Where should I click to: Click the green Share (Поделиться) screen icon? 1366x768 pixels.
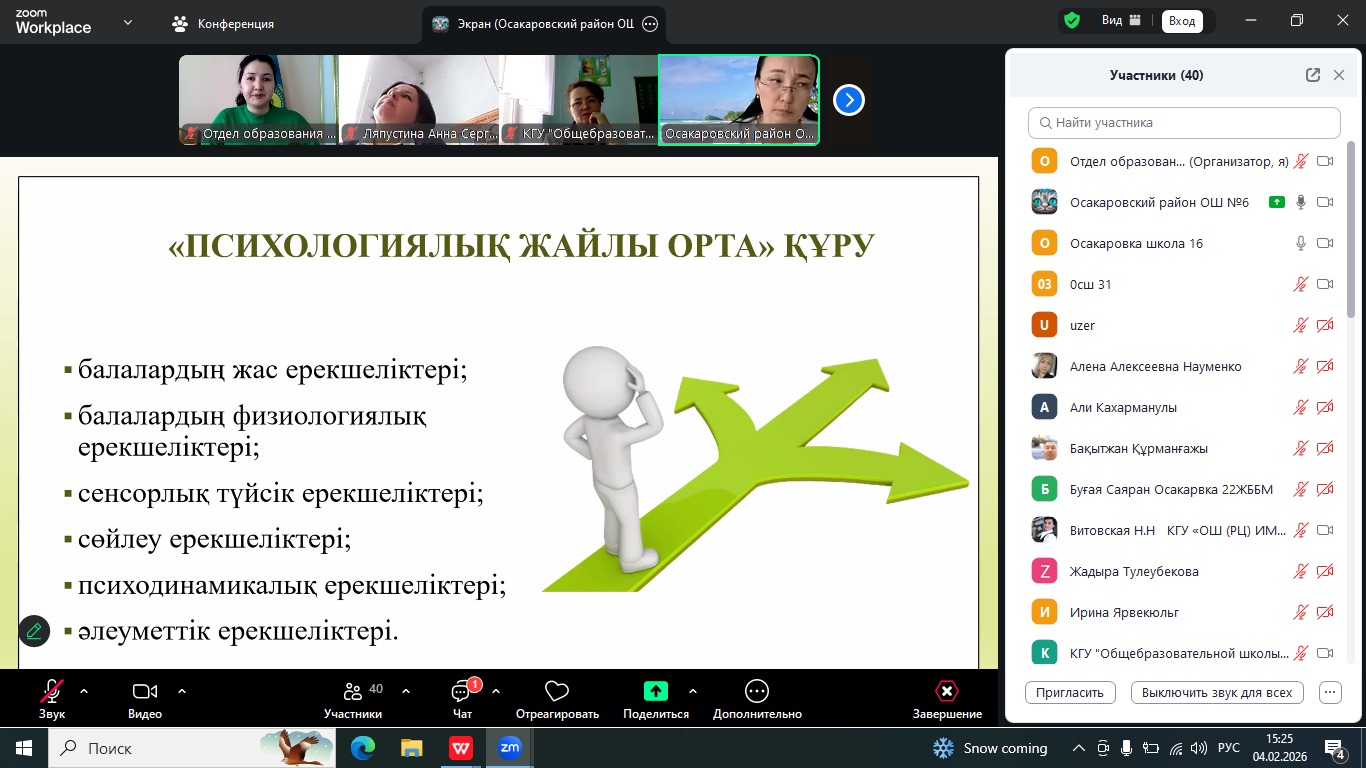655,691
